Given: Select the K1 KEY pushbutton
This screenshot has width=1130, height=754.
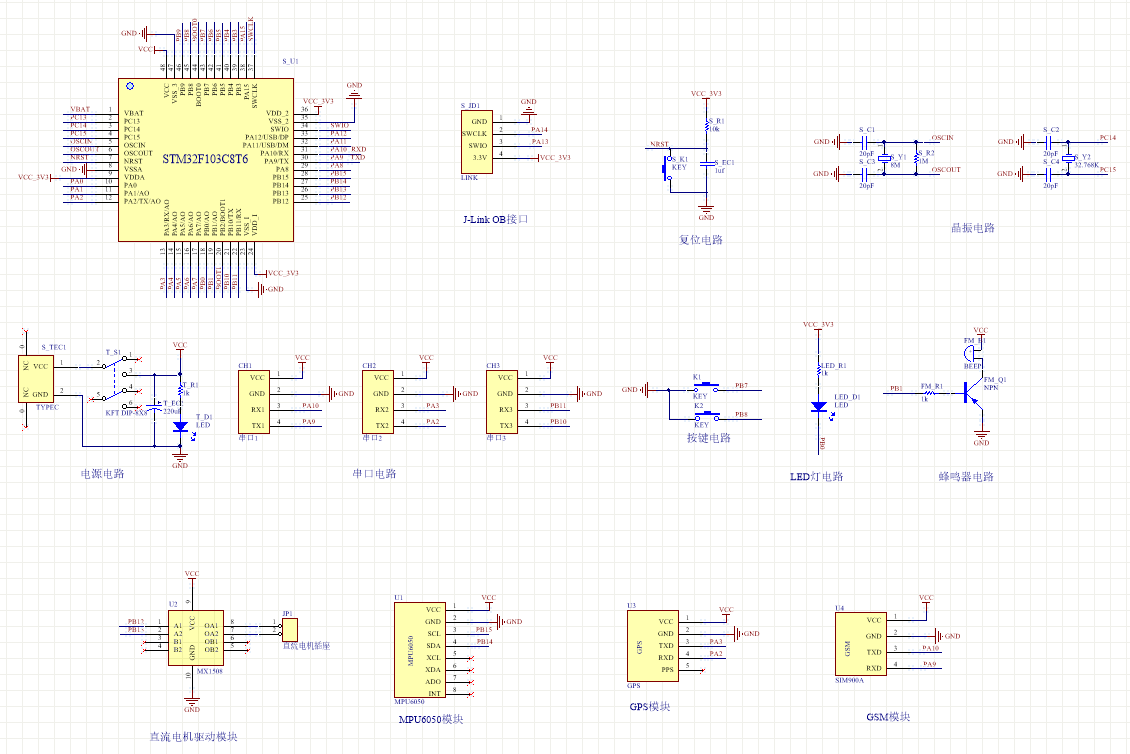Looking at the screenshot, I should 706,386.
